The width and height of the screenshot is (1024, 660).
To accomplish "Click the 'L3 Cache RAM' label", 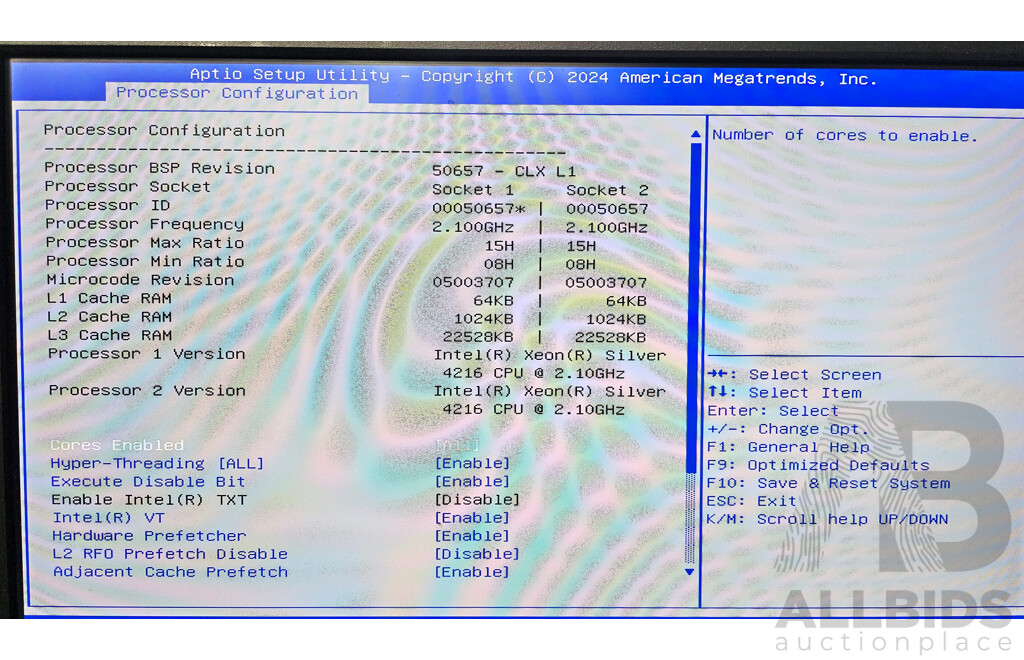I will [110, 335].
